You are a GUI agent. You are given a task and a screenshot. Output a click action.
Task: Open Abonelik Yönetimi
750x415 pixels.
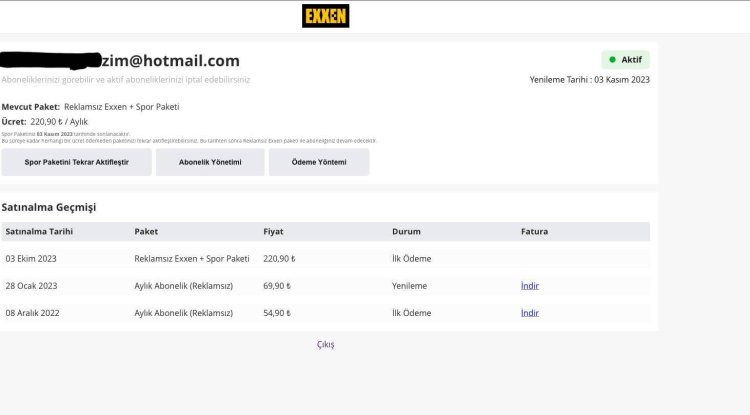(x=210, y=162)
